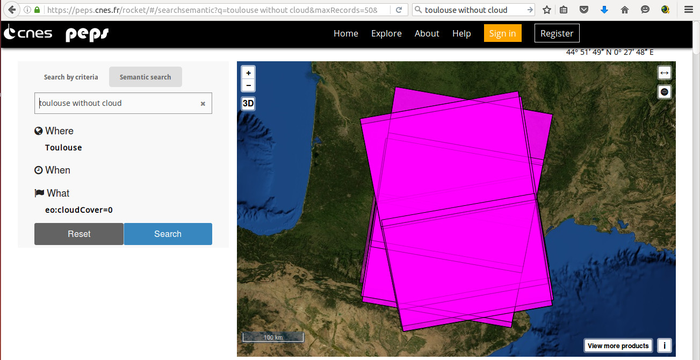Click the globe extension icon in the toolbar
The height and width of the screenshot is (360, 700).
pyautogui.click(x=666, y=10)
